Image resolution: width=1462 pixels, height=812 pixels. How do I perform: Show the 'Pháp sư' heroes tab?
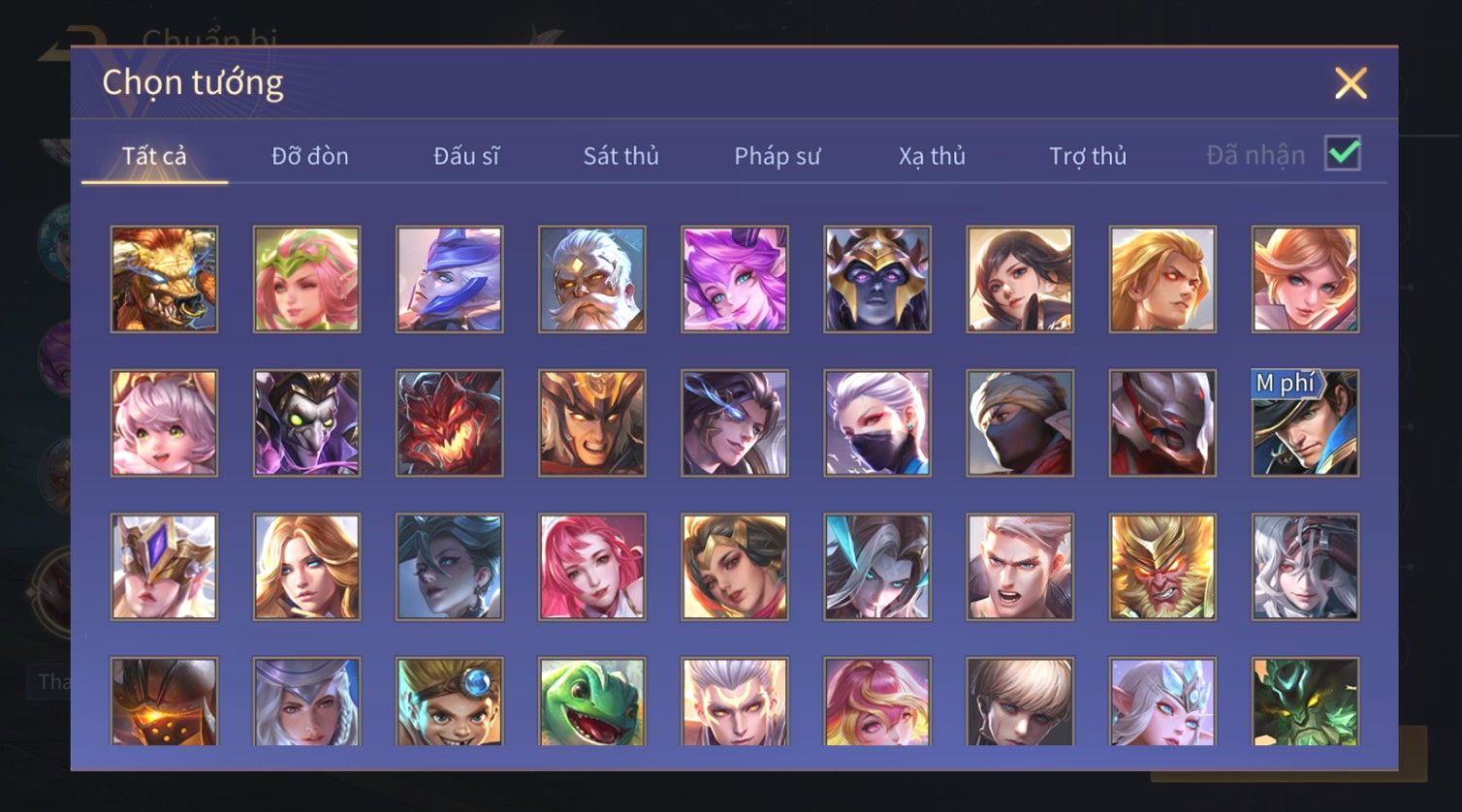tap(778, 156)
